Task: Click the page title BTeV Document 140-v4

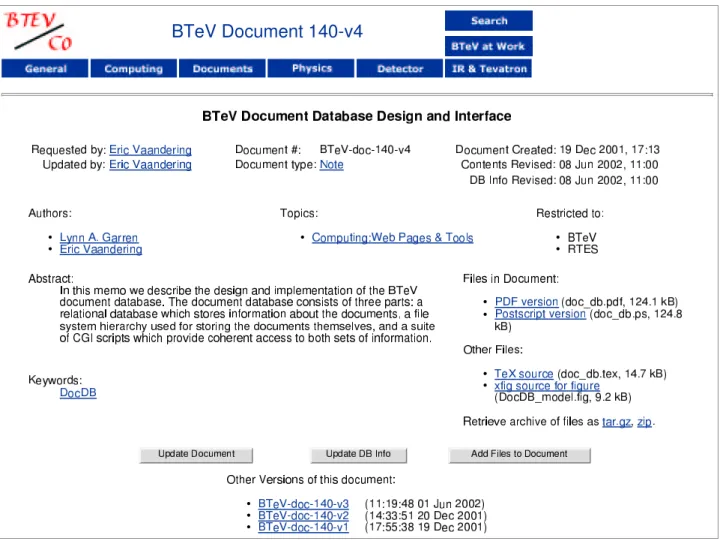Action: click(267, 31)
